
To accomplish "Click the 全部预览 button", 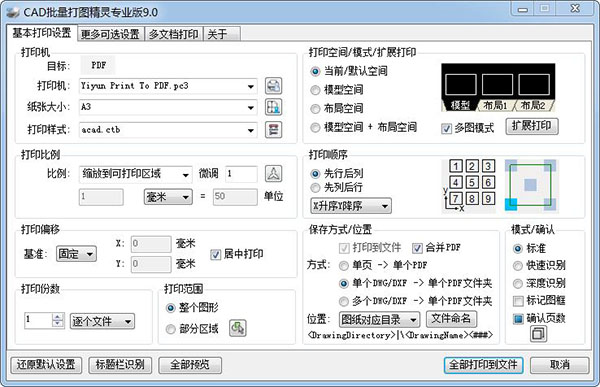I will click(190, 365).
